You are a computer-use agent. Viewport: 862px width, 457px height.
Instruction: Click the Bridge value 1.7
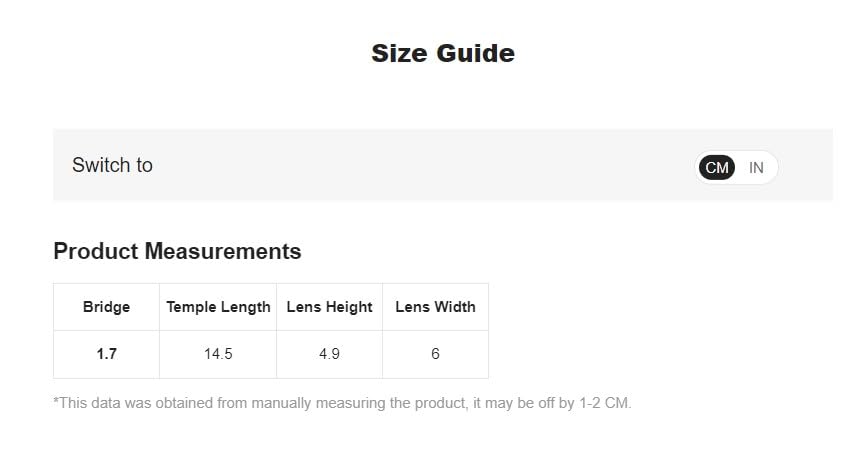[x=106, y=354]
